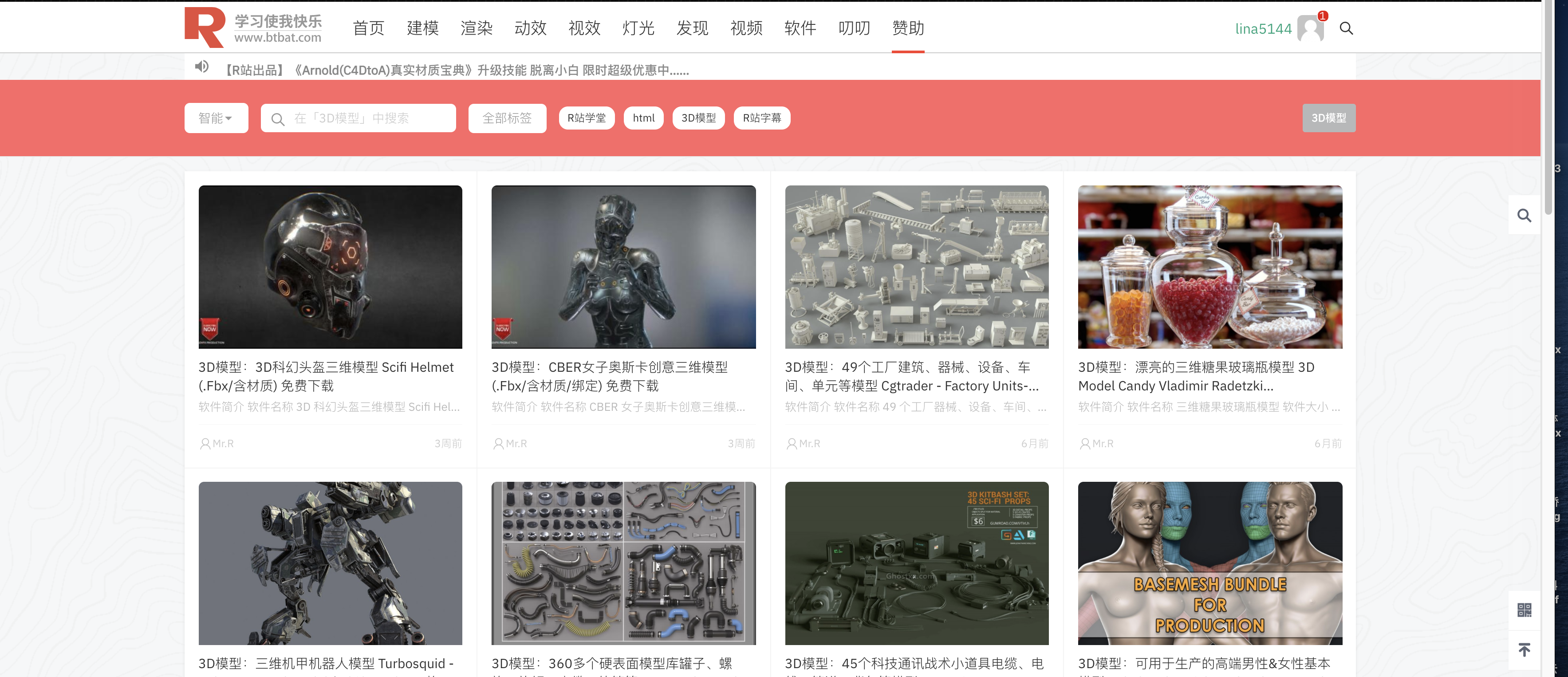Click the floating sidebar search icon
This screenshot has width=1568, height=677.
[x=1524, y=215]
